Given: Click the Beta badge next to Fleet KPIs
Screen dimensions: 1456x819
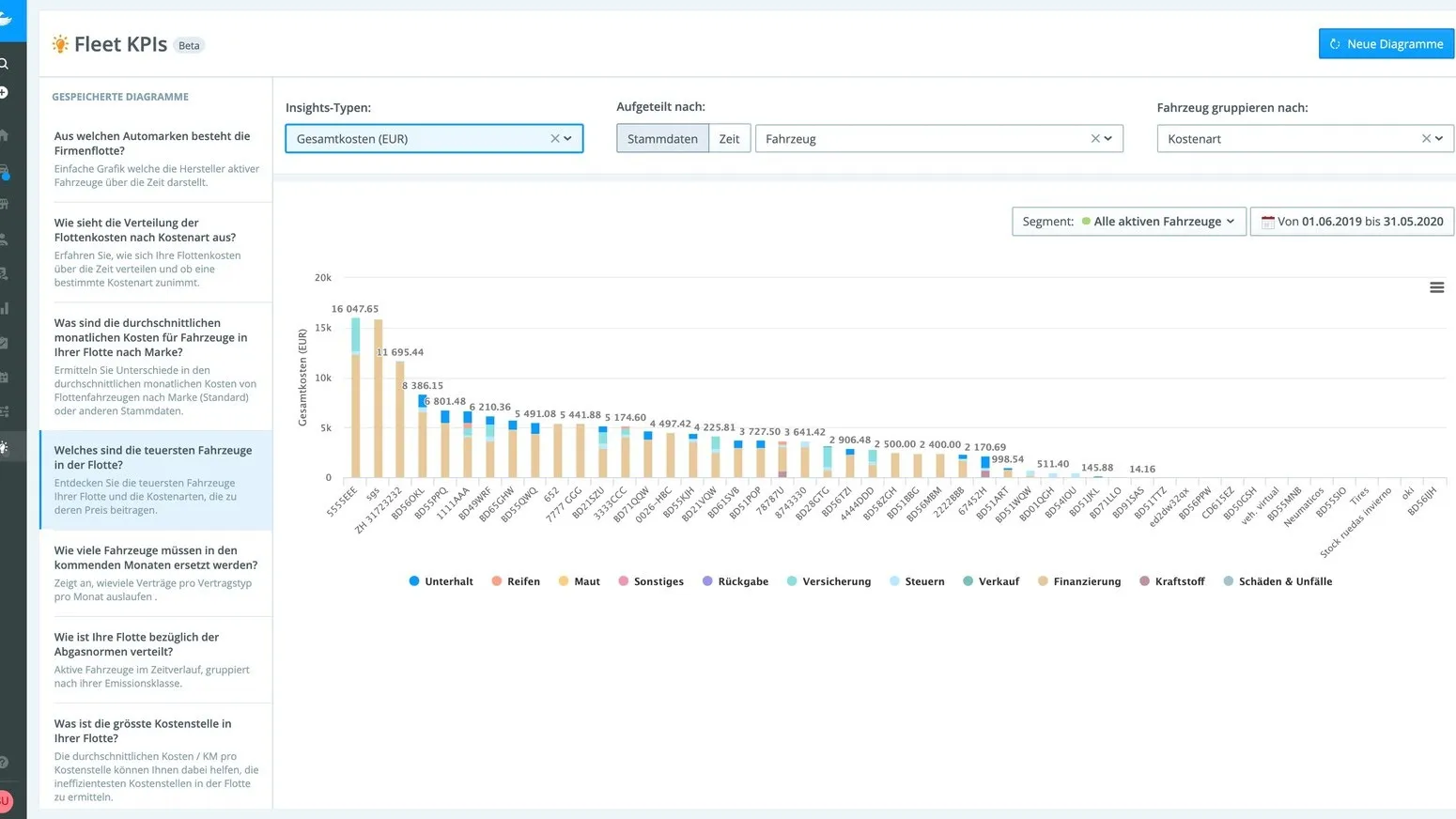Looking at the screenshot, I should (190, 45).
